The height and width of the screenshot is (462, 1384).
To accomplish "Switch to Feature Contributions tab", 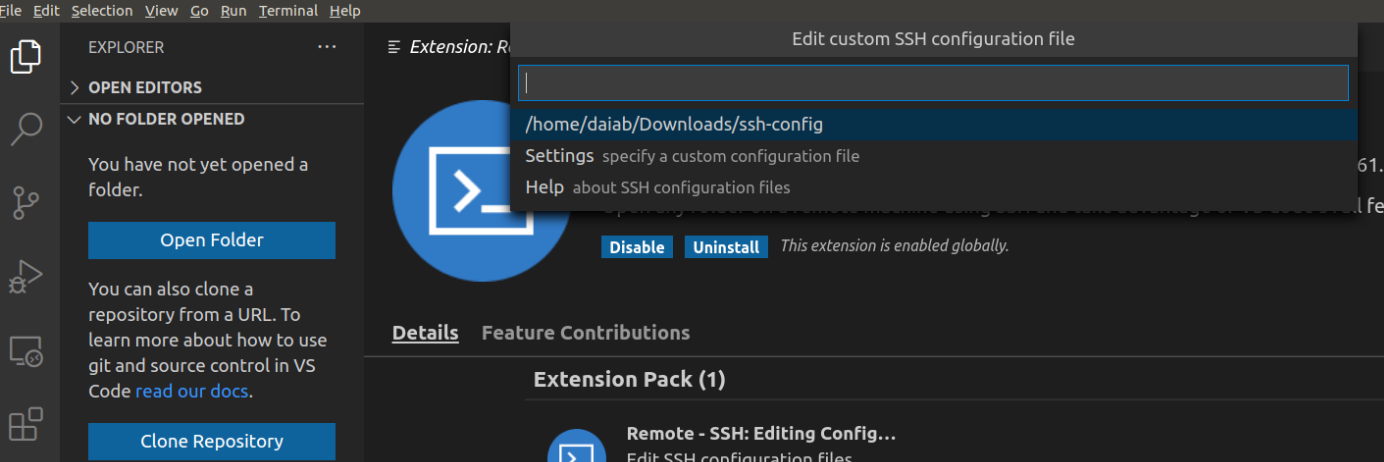I will click(x=586, y=333).
